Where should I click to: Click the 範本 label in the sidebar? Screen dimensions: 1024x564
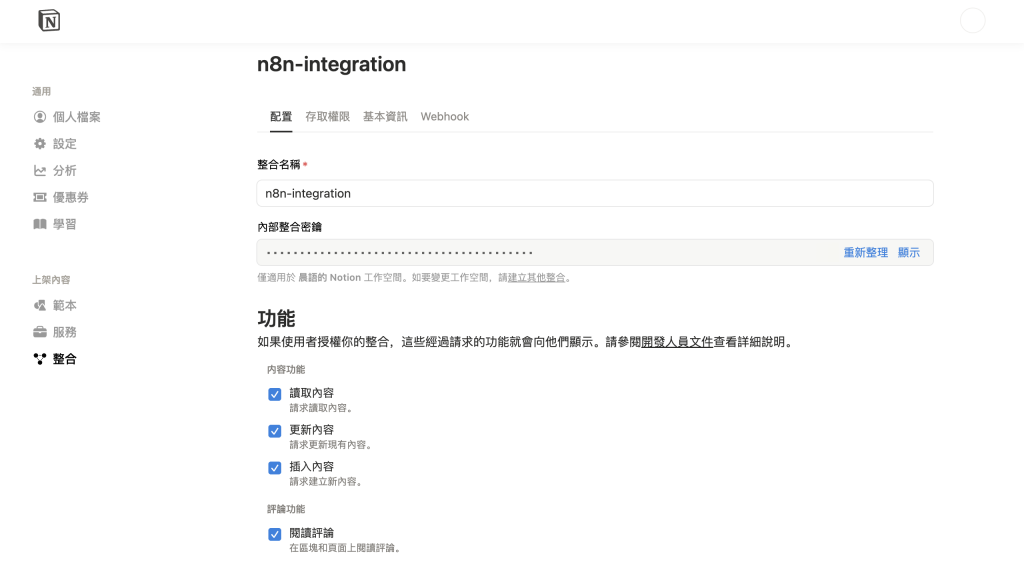(x=65, y=305)
